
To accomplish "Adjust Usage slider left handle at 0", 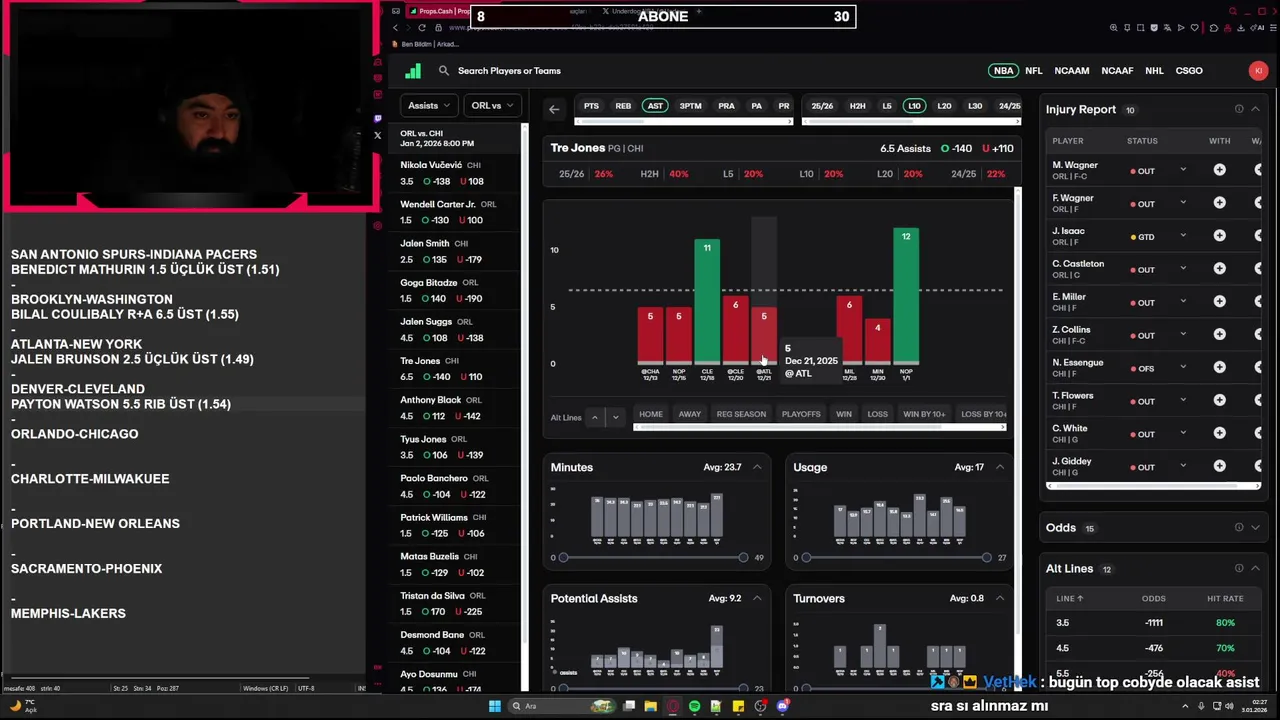I will pos(806,557).
